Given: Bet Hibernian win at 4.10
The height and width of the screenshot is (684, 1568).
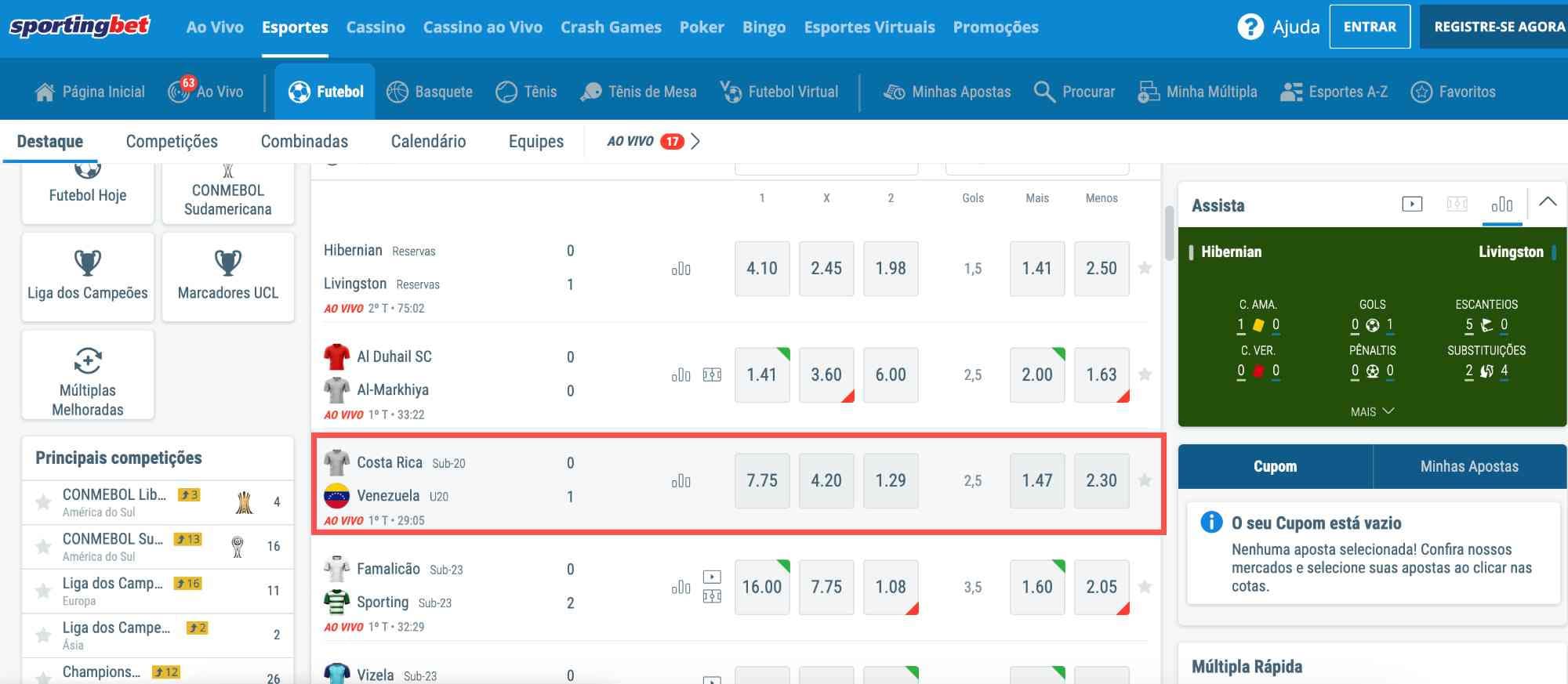Looking at the screenshot, I should point(762,269).
